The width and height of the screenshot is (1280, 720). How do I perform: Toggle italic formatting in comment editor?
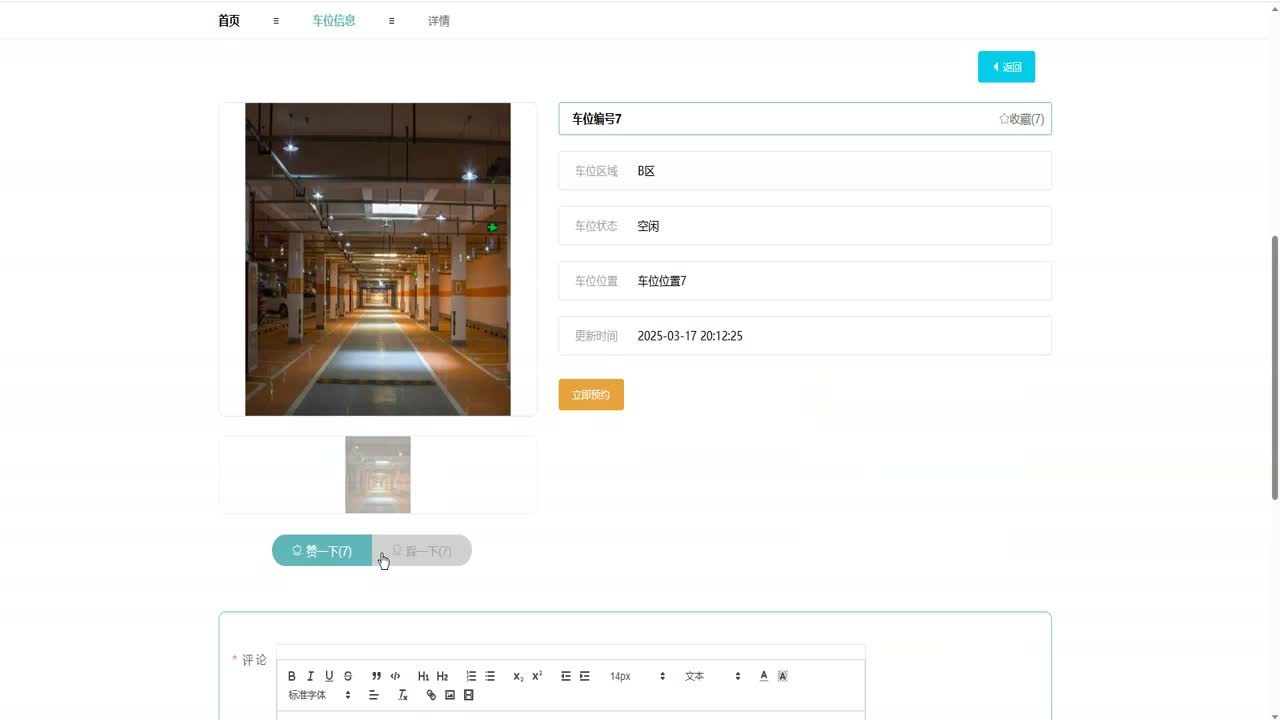310,676
